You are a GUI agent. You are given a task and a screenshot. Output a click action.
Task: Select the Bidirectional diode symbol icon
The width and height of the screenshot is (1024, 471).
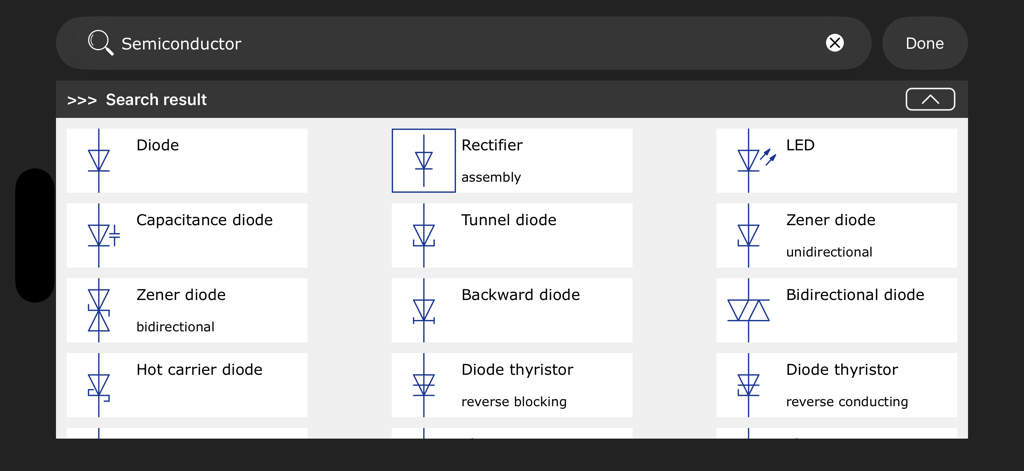tap(749, 310)
